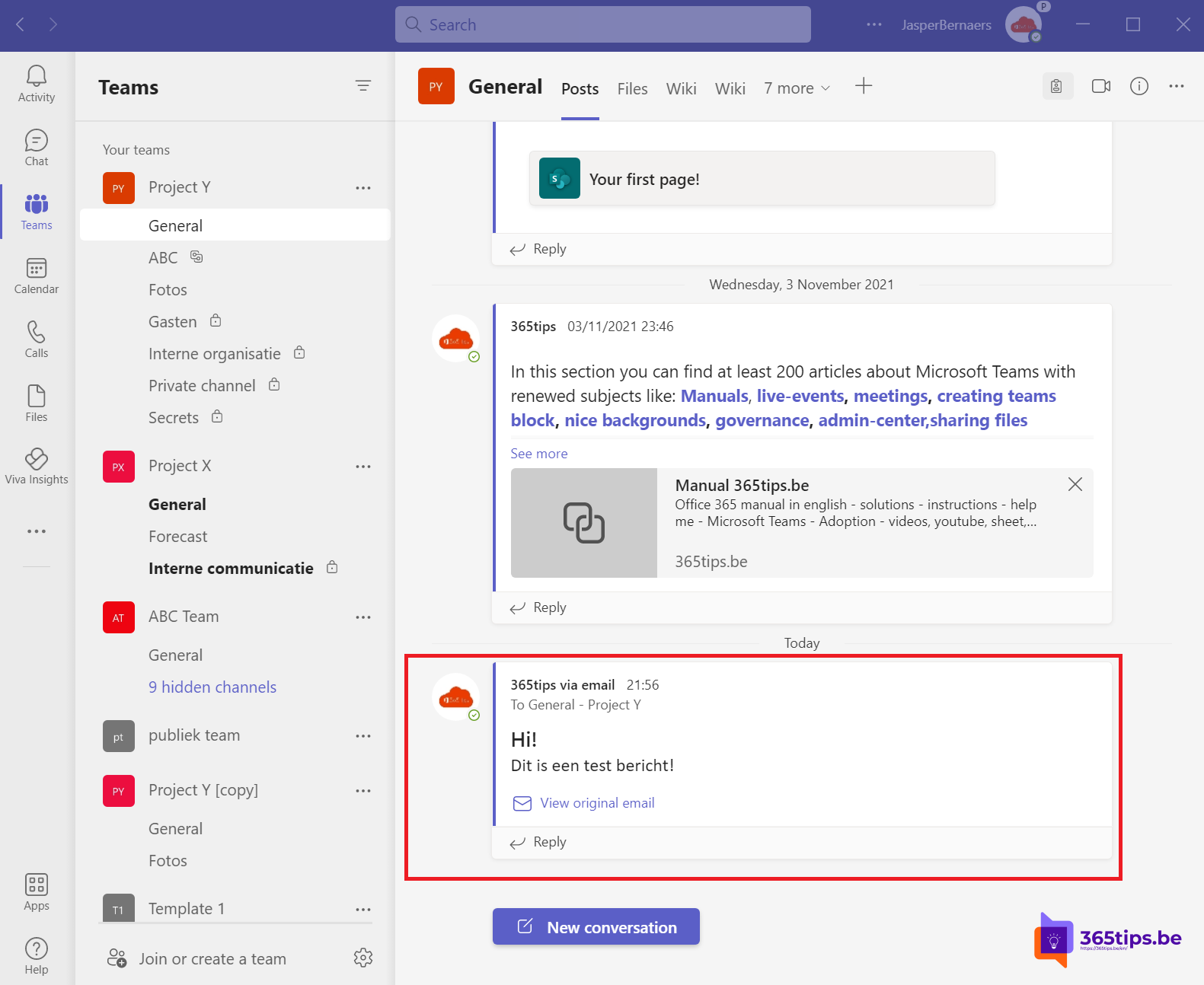
Task: Expand the 7 more tabs dropdown
Action: click(x=797, y=88)
